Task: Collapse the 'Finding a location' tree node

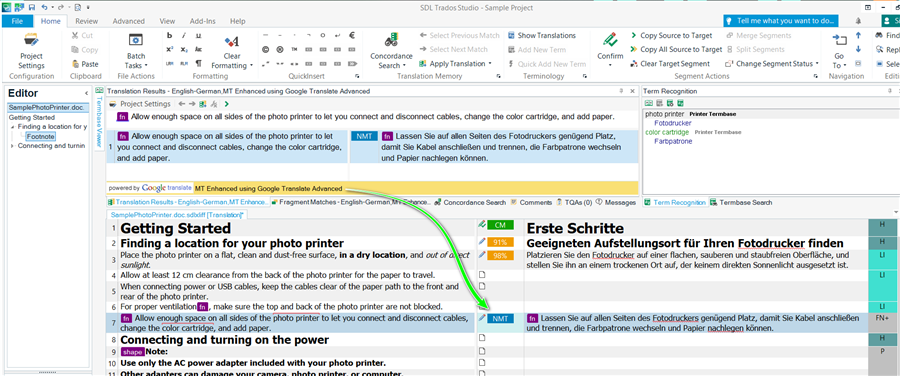Action: (x=13, y=126)
